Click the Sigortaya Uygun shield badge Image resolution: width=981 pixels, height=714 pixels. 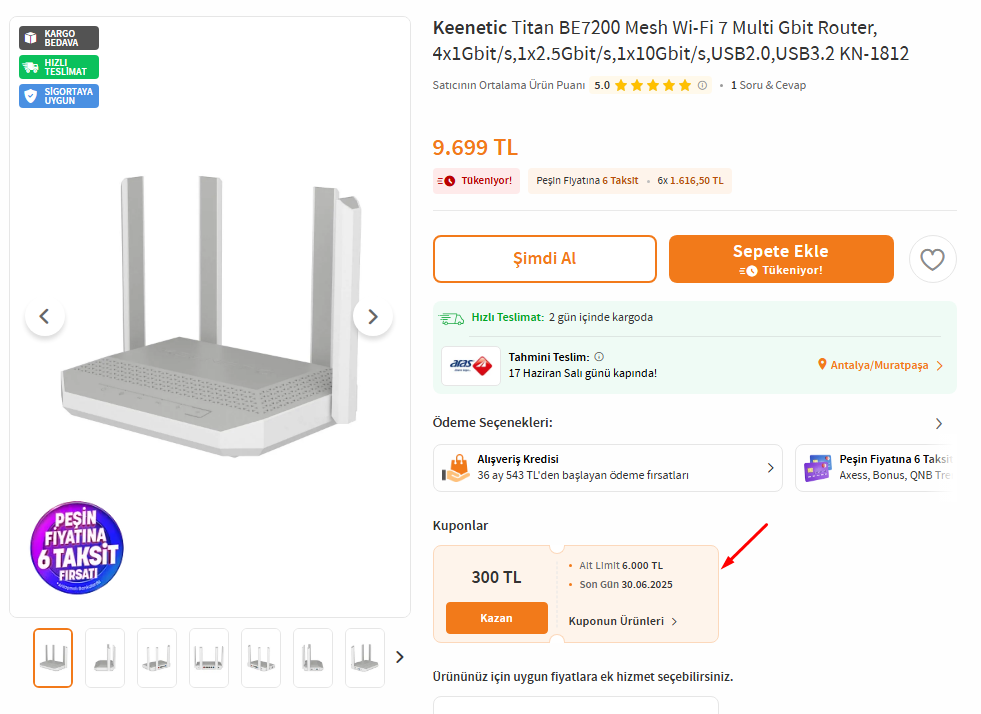tap(59, 96)
